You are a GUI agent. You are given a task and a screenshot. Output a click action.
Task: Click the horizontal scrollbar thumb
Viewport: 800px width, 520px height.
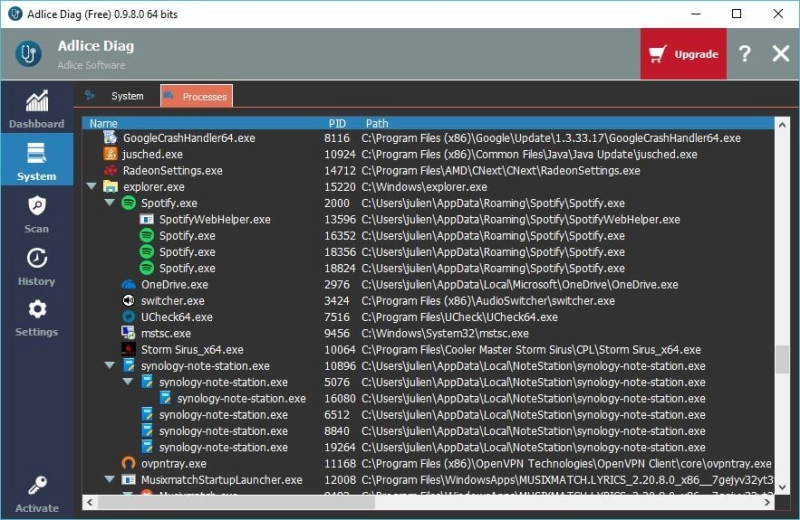(x=236, y=502)
